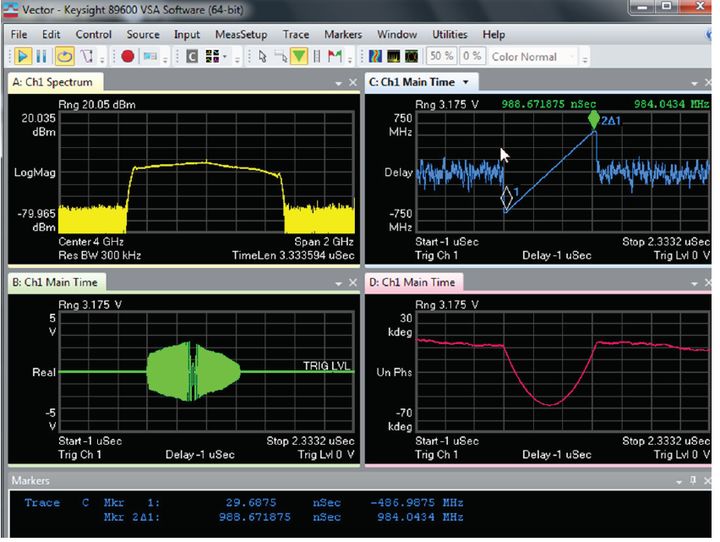Click the red Record button

tap(128, 57)
